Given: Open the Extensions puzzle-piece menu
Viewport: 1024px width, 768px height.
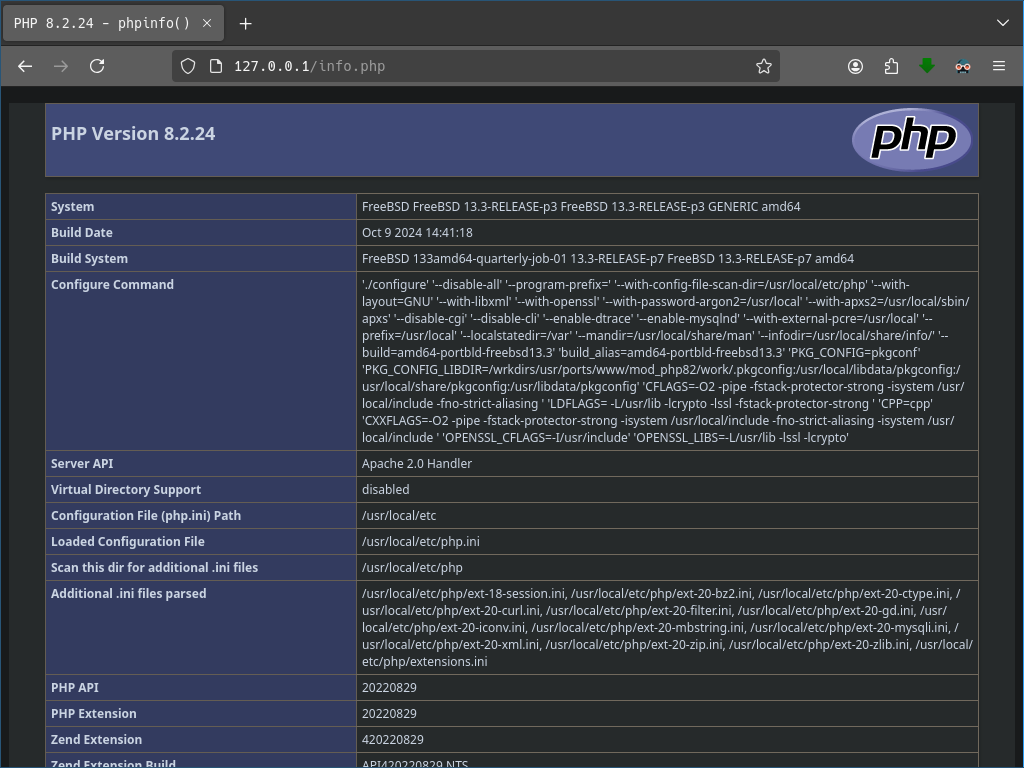Looking at the screenshot, I should [891, 66].
